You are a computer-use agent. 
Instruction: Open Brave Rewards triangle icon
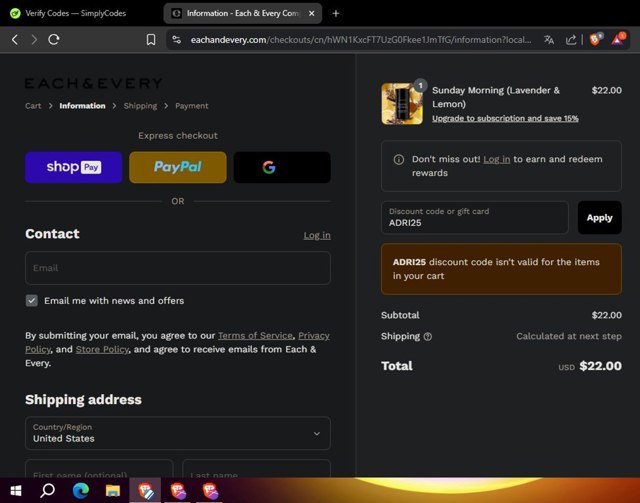pos(618,40)
